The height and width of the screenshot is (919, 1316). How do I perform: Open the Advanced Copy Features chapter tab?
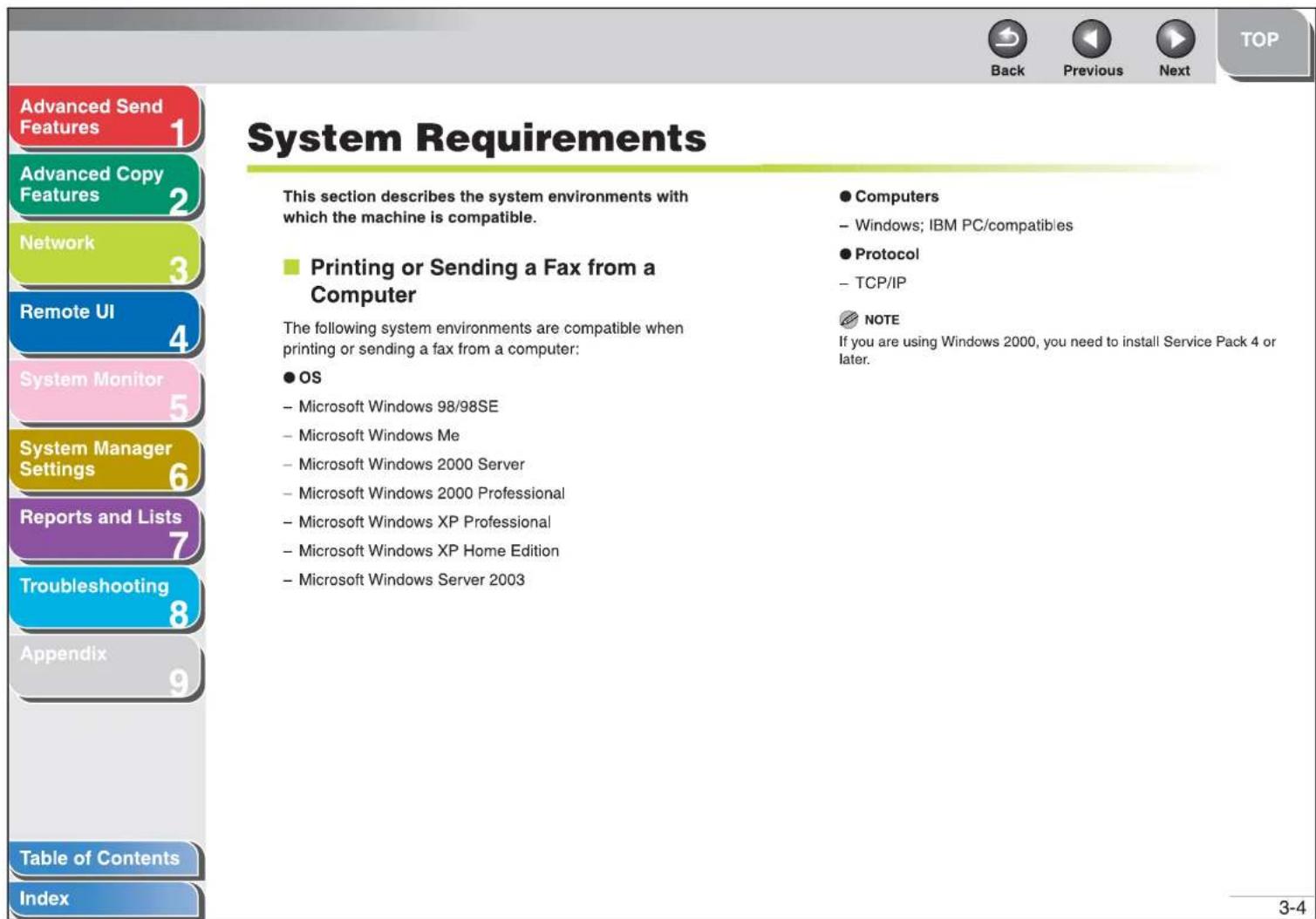coord(106,185)
